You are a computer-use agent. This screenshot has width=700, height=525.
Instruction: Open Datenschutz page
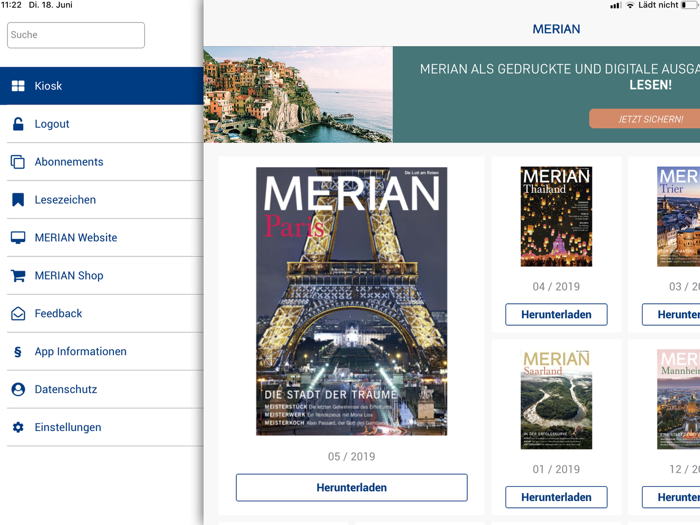click(x=102, y=389)
